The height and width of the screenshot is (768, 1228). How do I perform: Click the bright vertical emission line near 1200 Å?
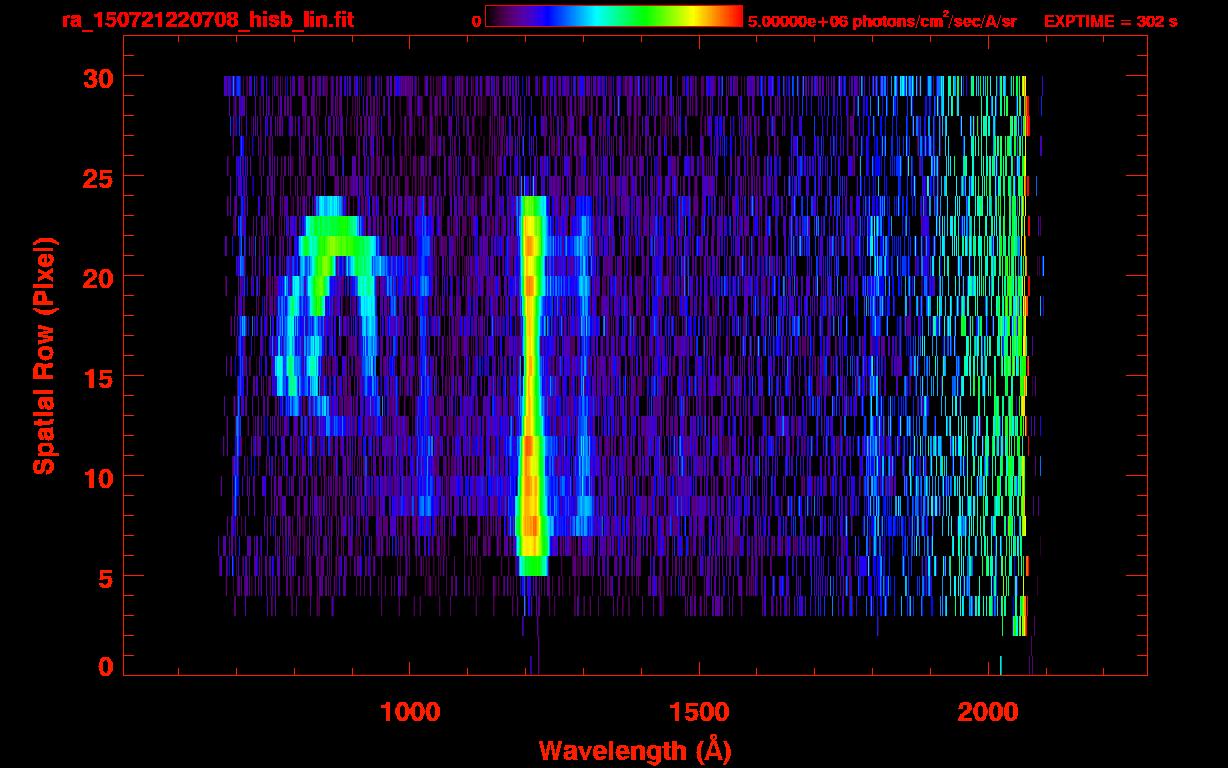532,380
